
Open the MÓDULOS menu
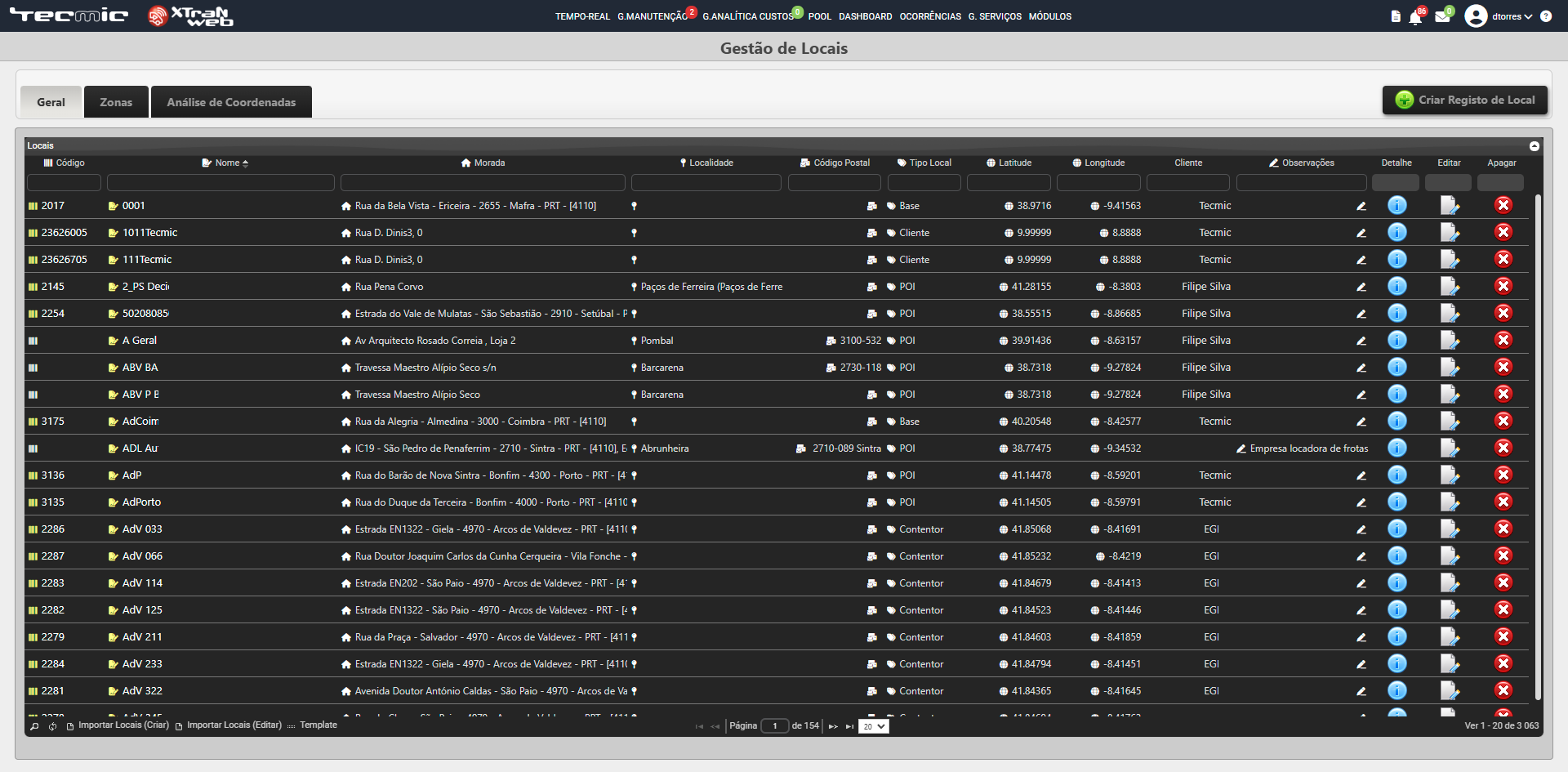1049,16
